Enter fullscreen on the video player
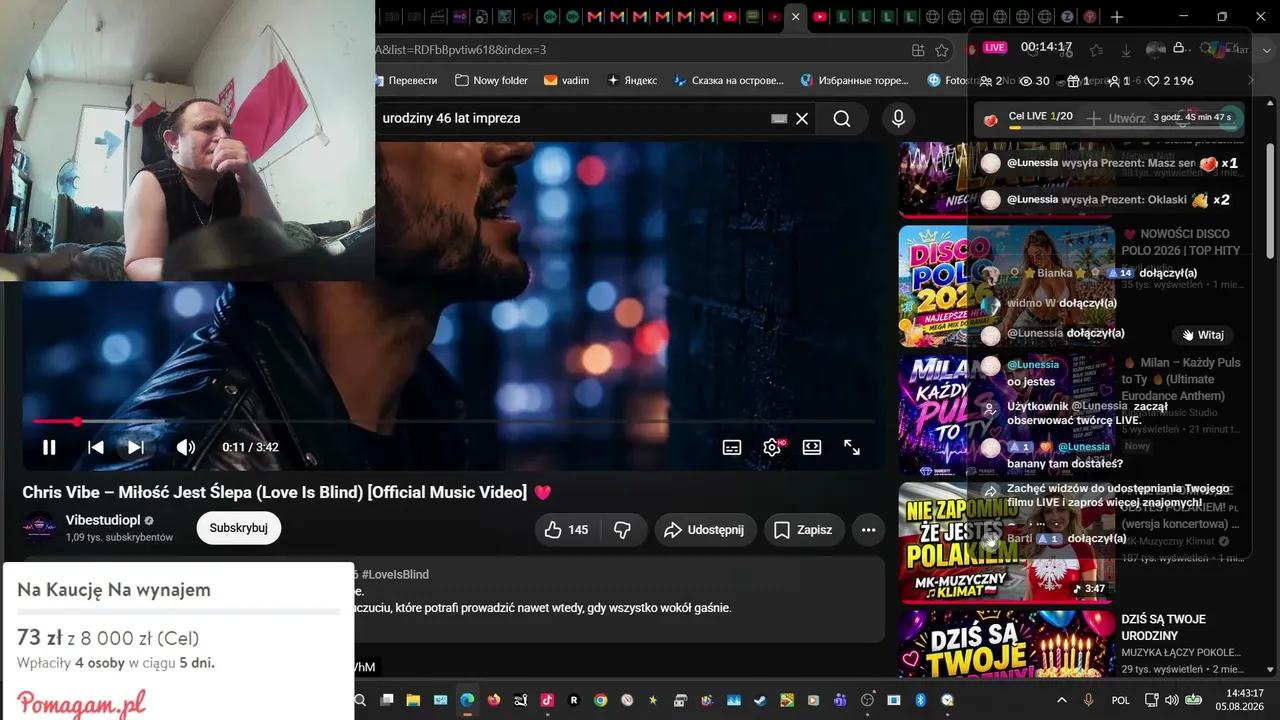Image resolution: width=1280 pixels, height=720 pixels. tap(852, 447)
